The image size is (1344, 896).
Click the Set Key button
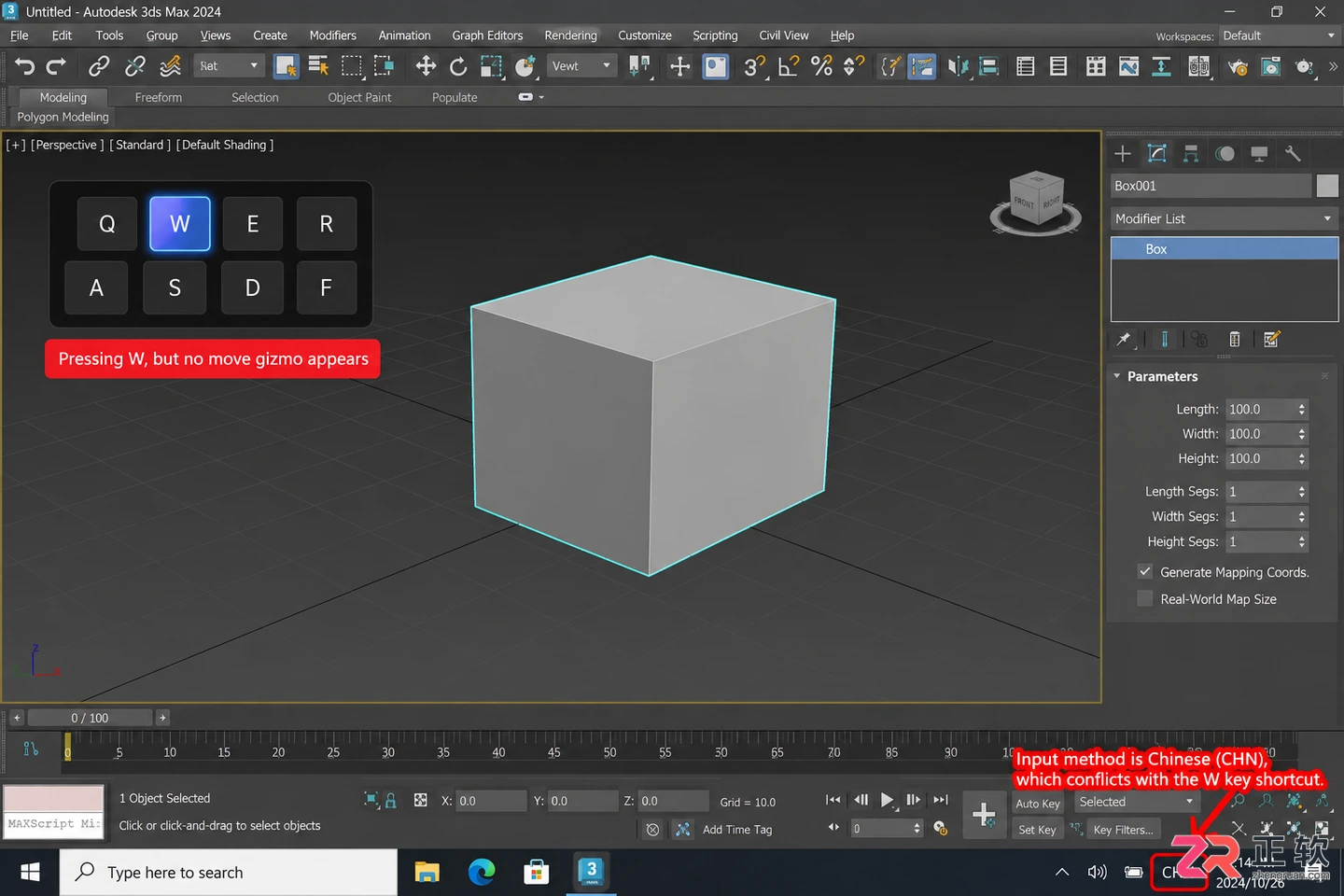click(x=1037, y=829)
